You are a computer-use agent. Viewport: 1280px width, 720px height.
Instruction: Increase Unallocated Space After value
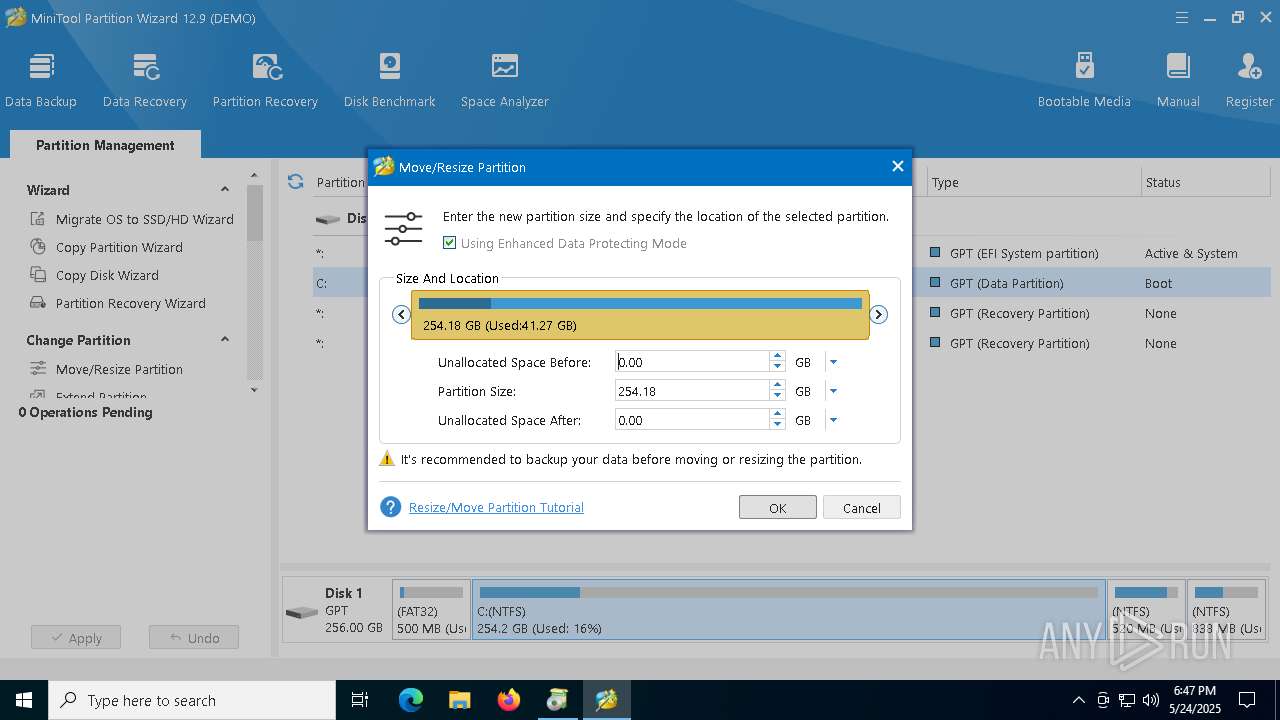(777, 415)
